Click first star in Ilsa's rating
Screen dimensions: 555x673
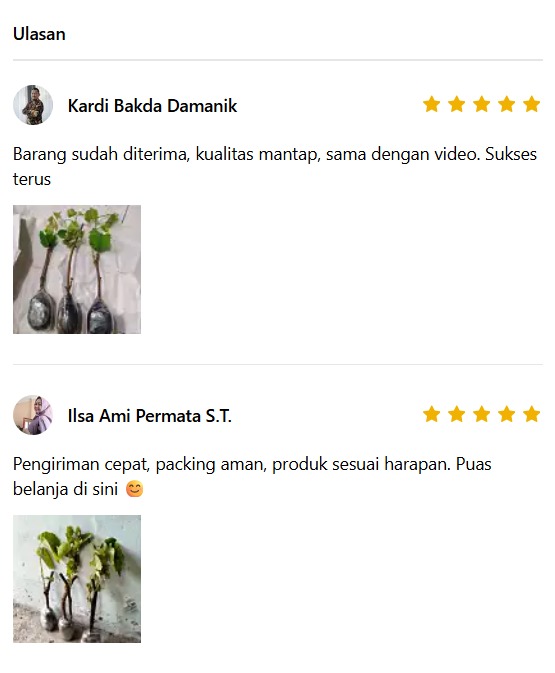pos(431,414)
